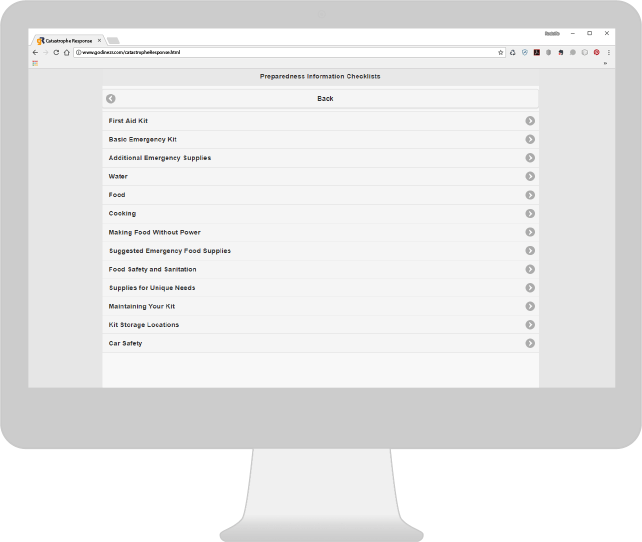Click the browser back arrow

[35, 52]
